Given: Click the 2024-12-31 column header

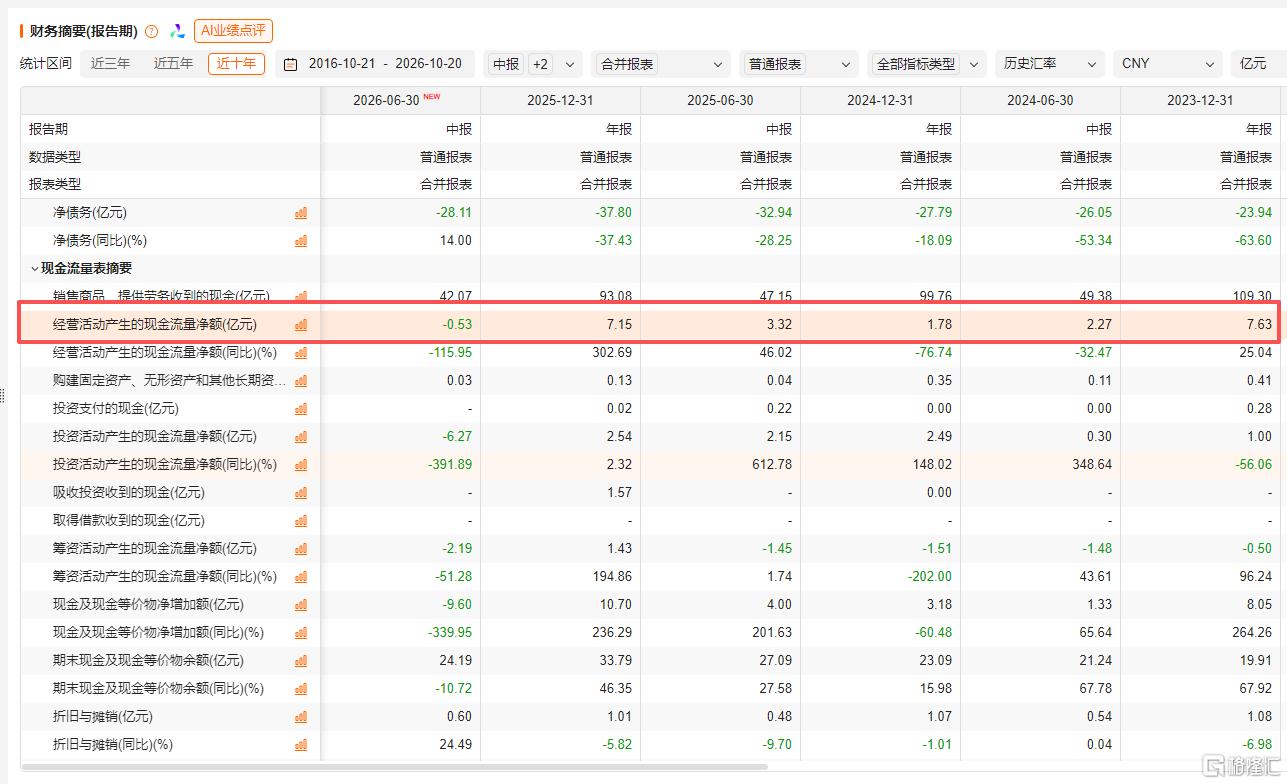Looking at the screenshot, I should tap(880, 101).
